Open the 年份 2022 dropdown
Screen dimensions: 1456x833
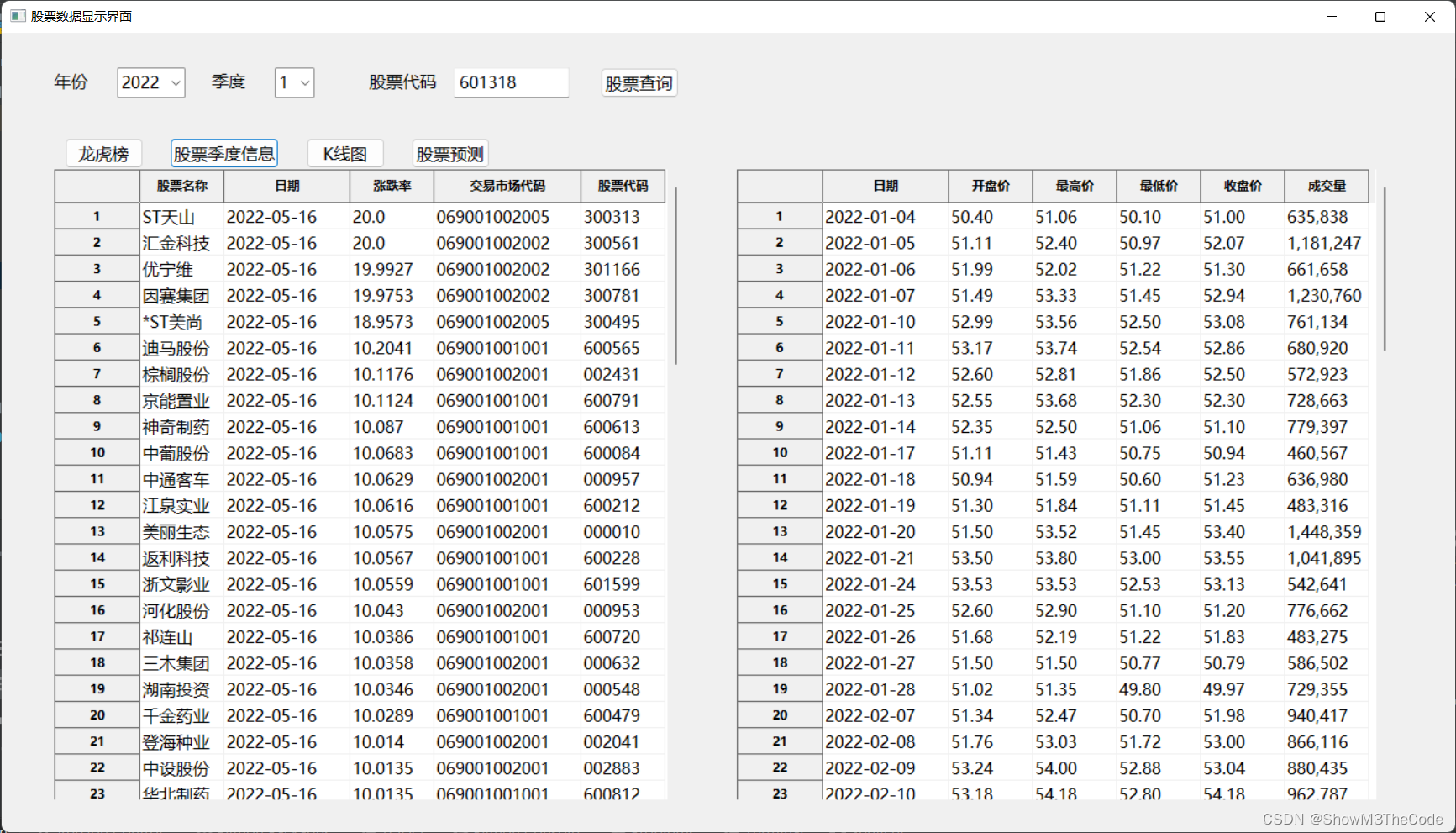pos(150,82)
